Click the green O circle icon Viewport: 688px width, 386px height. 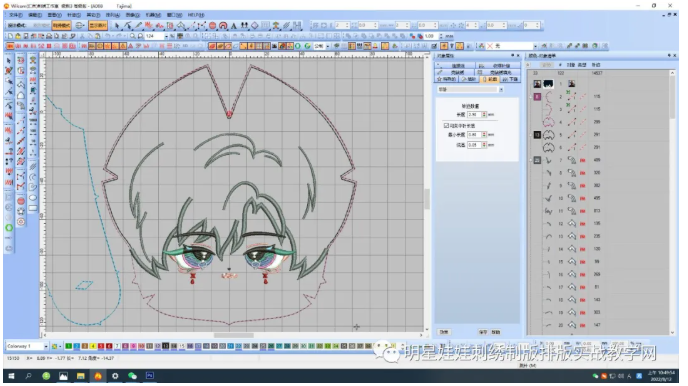pyautogui.click(x=297, y=46)
